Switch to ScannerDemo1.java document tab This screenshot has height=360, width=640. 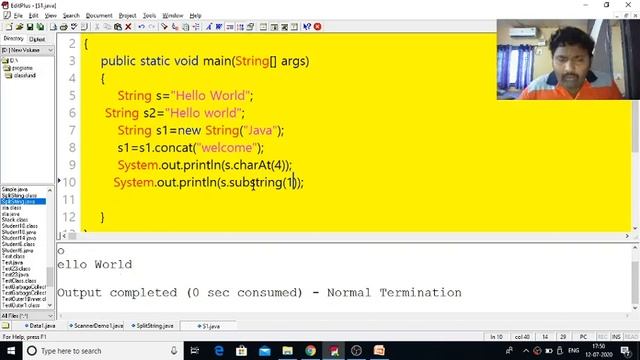[96, 326]
